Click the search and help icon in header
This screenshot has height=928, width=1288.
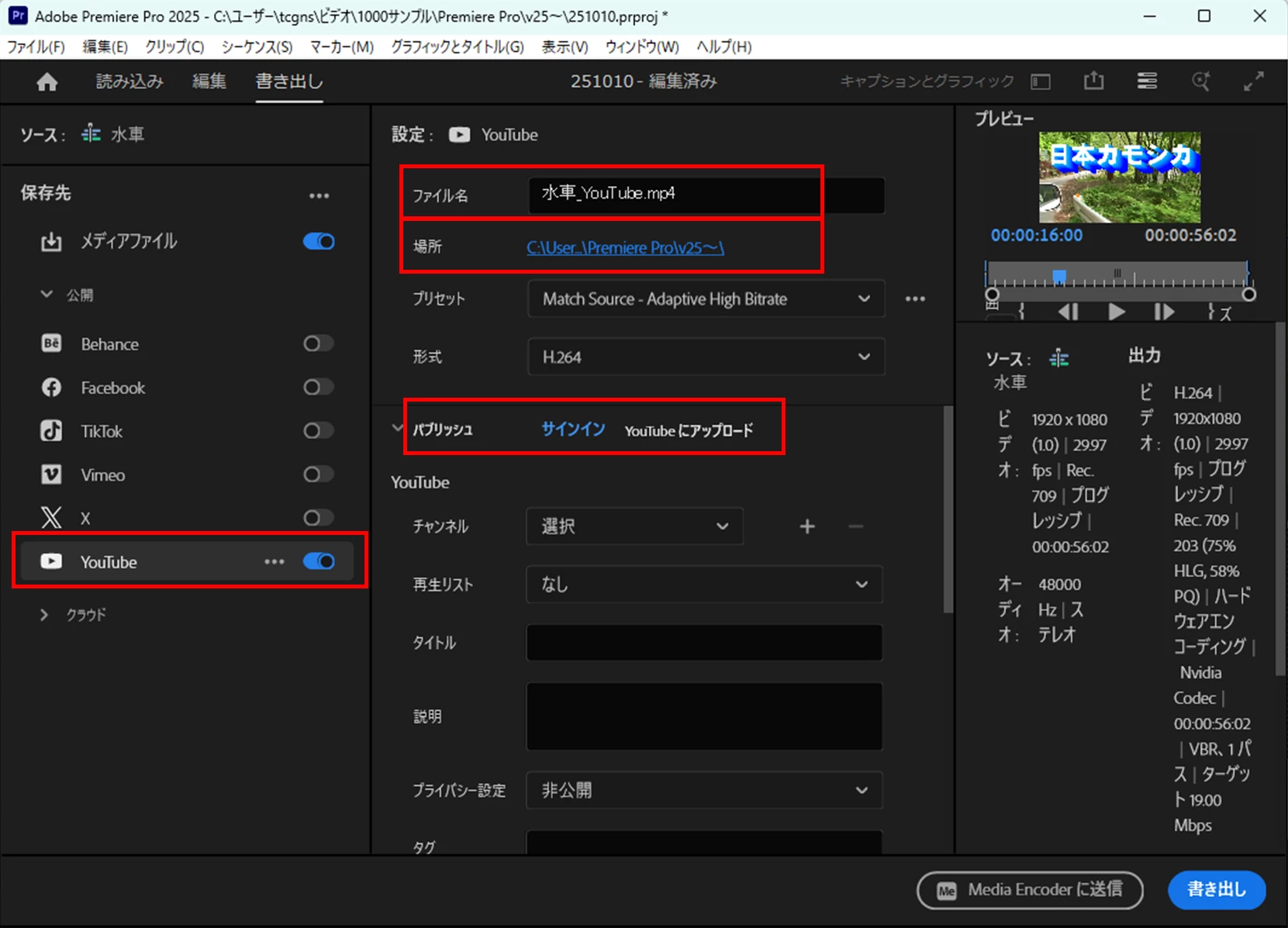[1200, 81]
